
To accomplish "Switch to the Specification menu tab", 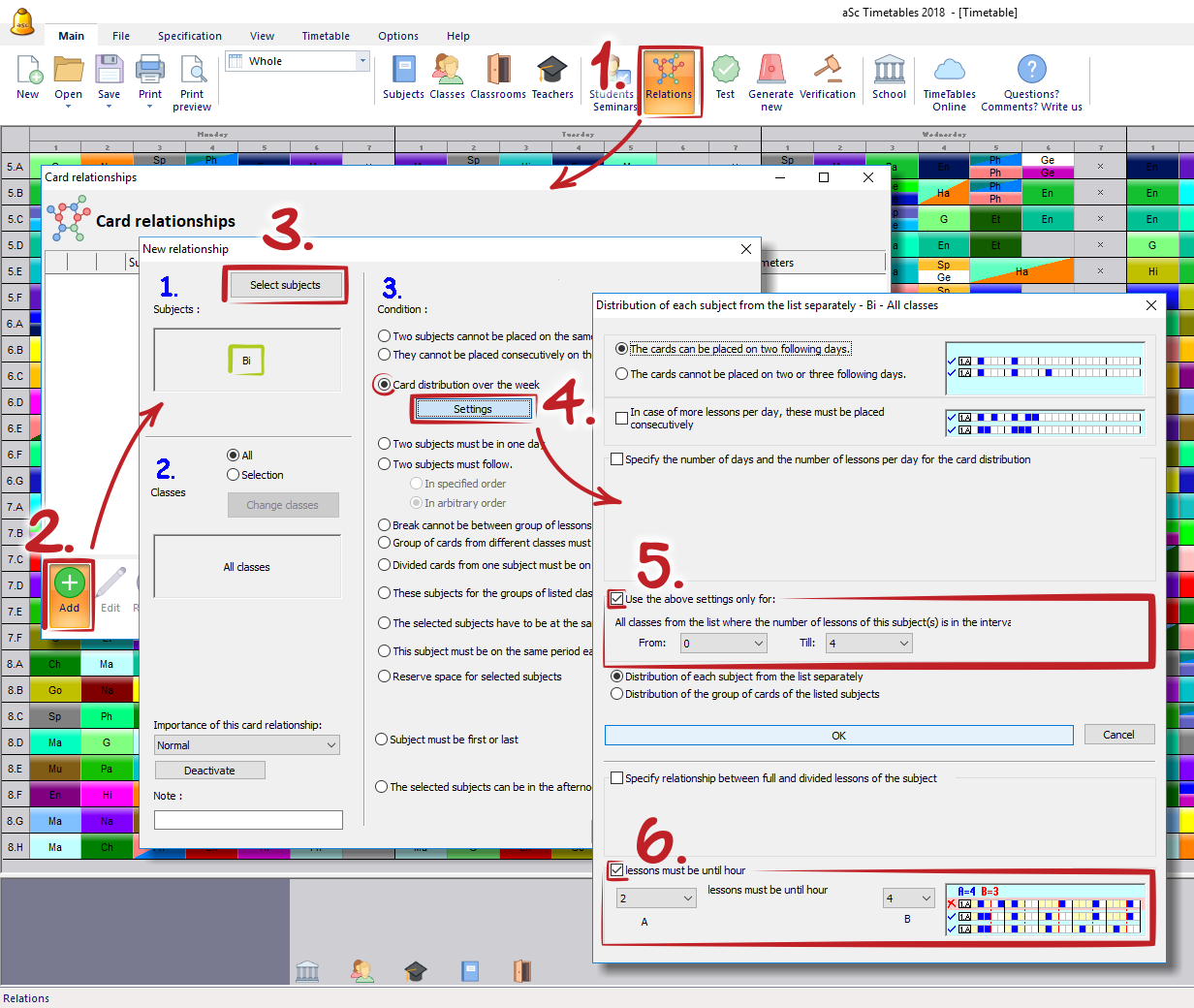I will 190,36.
